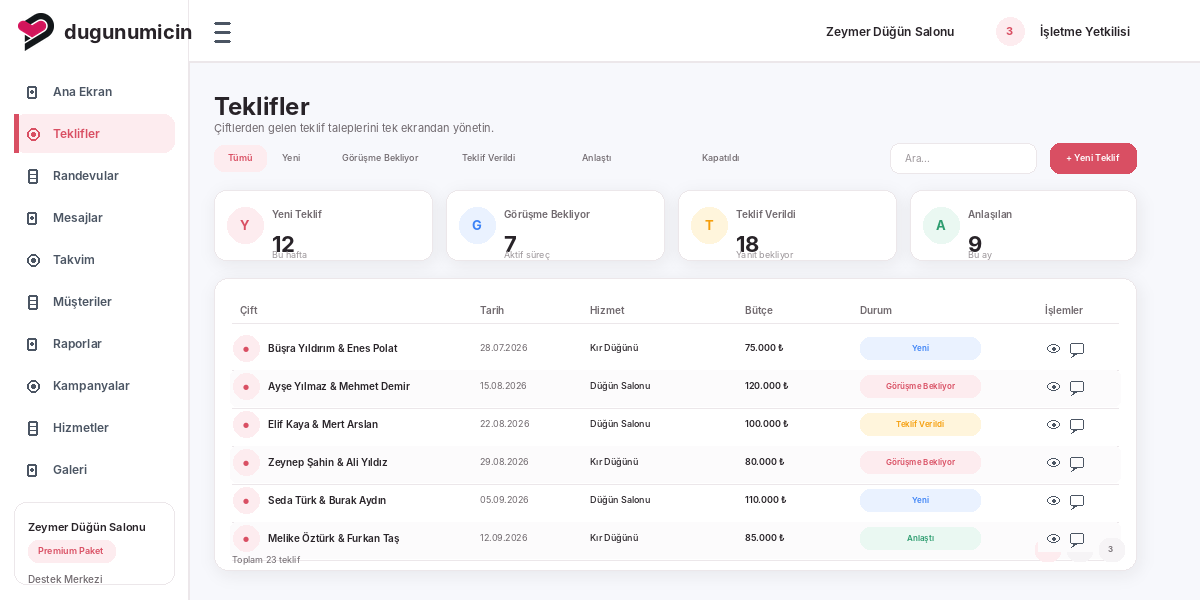Screen dimensions: 1200x600
Task: Select the Teklif Verildi filter tab
Action: click(x=488, y=158)
